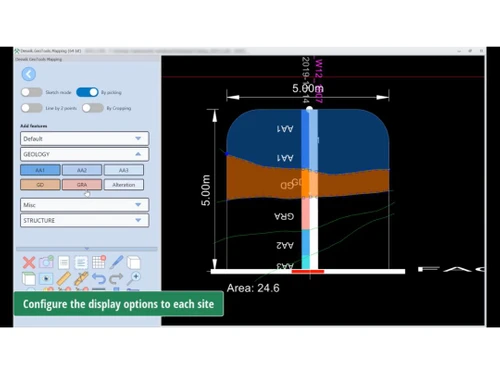Image resolution: width=500 pixels, height=375 pixels.
Task: Click the Area: 24.6 label
Action: click(253, 288)
